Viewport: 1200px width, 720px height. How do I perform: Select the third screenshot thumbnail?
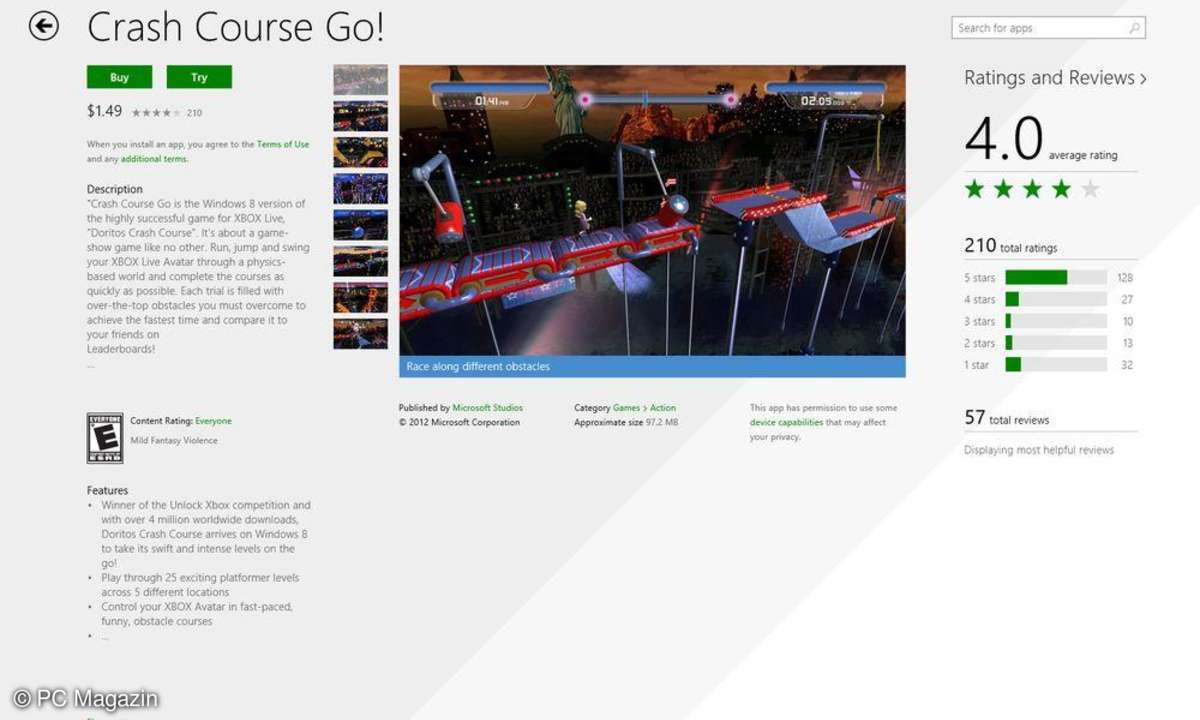tap(360, 152)
